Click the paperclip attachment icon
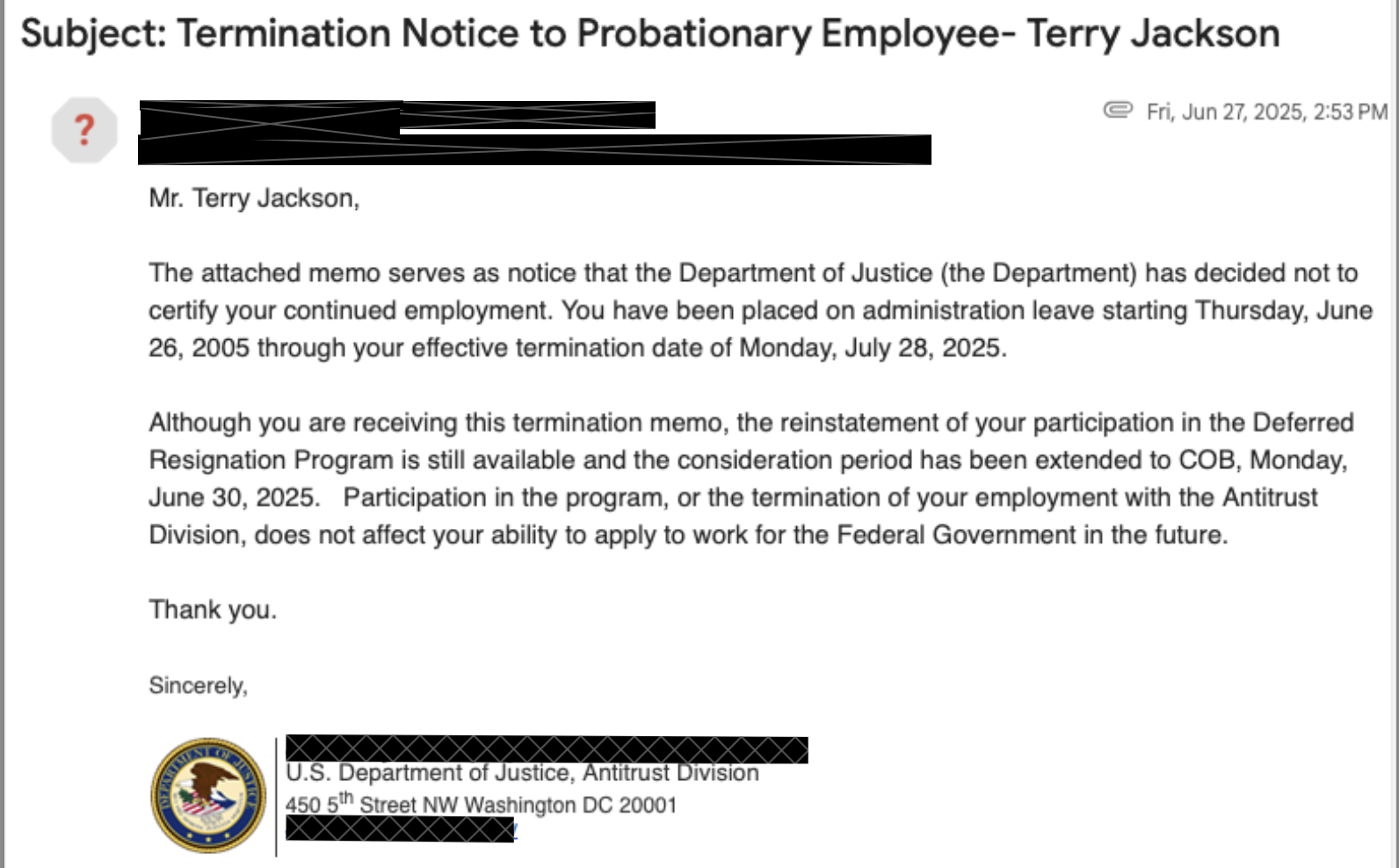This screenshot has width=1399, height=868. 1117,110
